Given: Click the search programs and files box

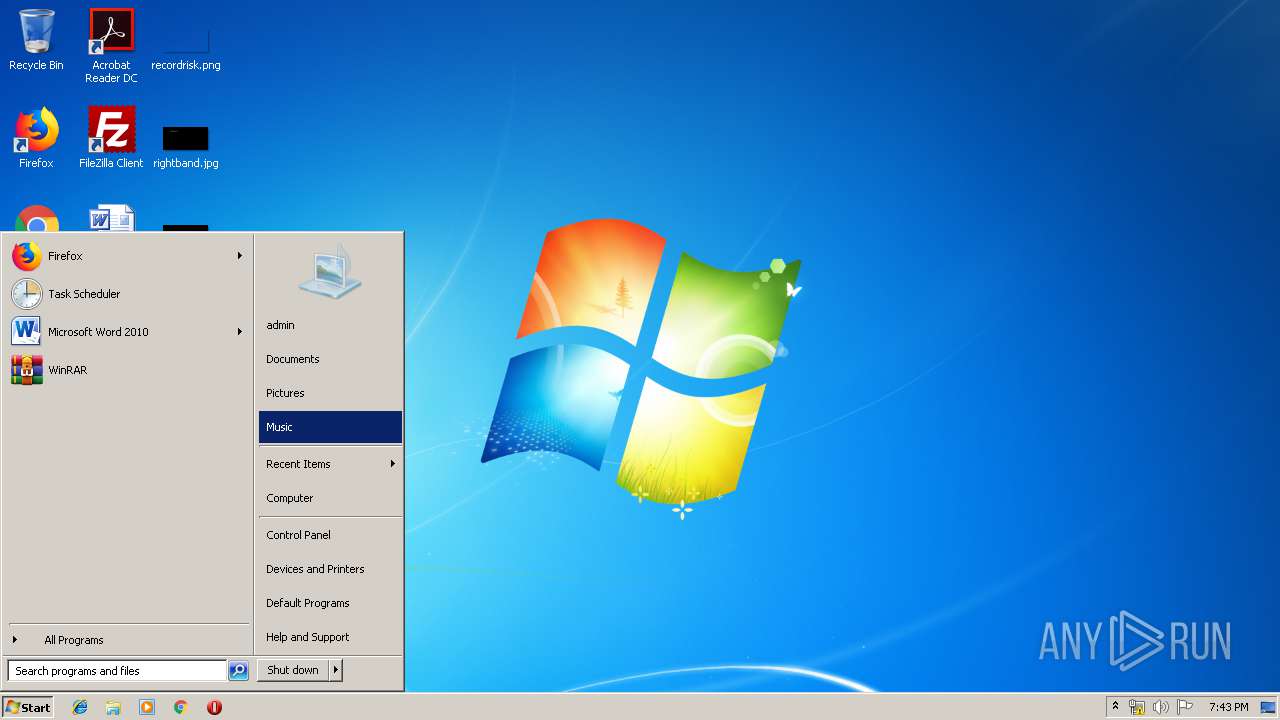Looking at the screenshot, I should point(117,671).
